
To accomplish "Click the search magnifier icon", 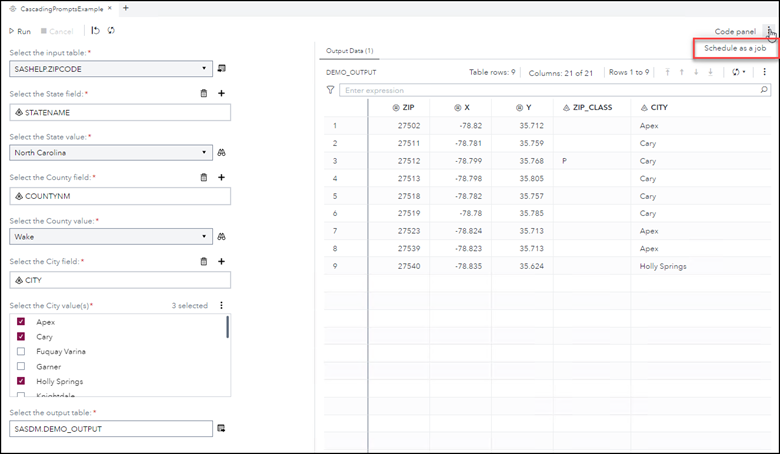I will click(764, 90).
